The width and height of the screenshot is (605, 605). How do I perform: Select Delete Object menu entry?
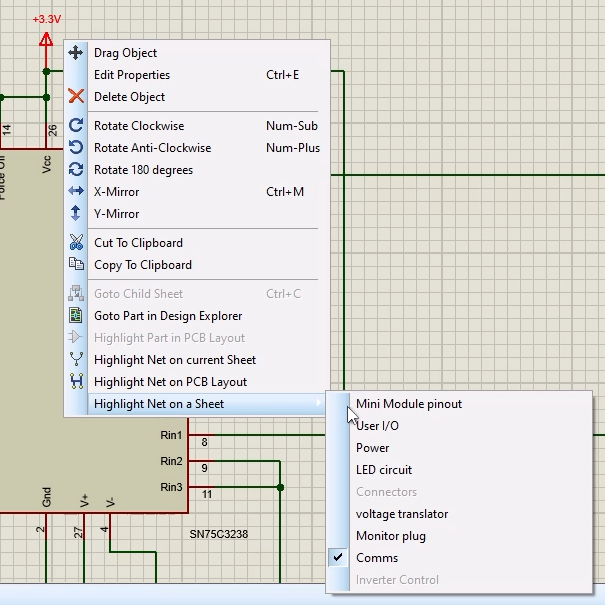(x=208, y=97)
